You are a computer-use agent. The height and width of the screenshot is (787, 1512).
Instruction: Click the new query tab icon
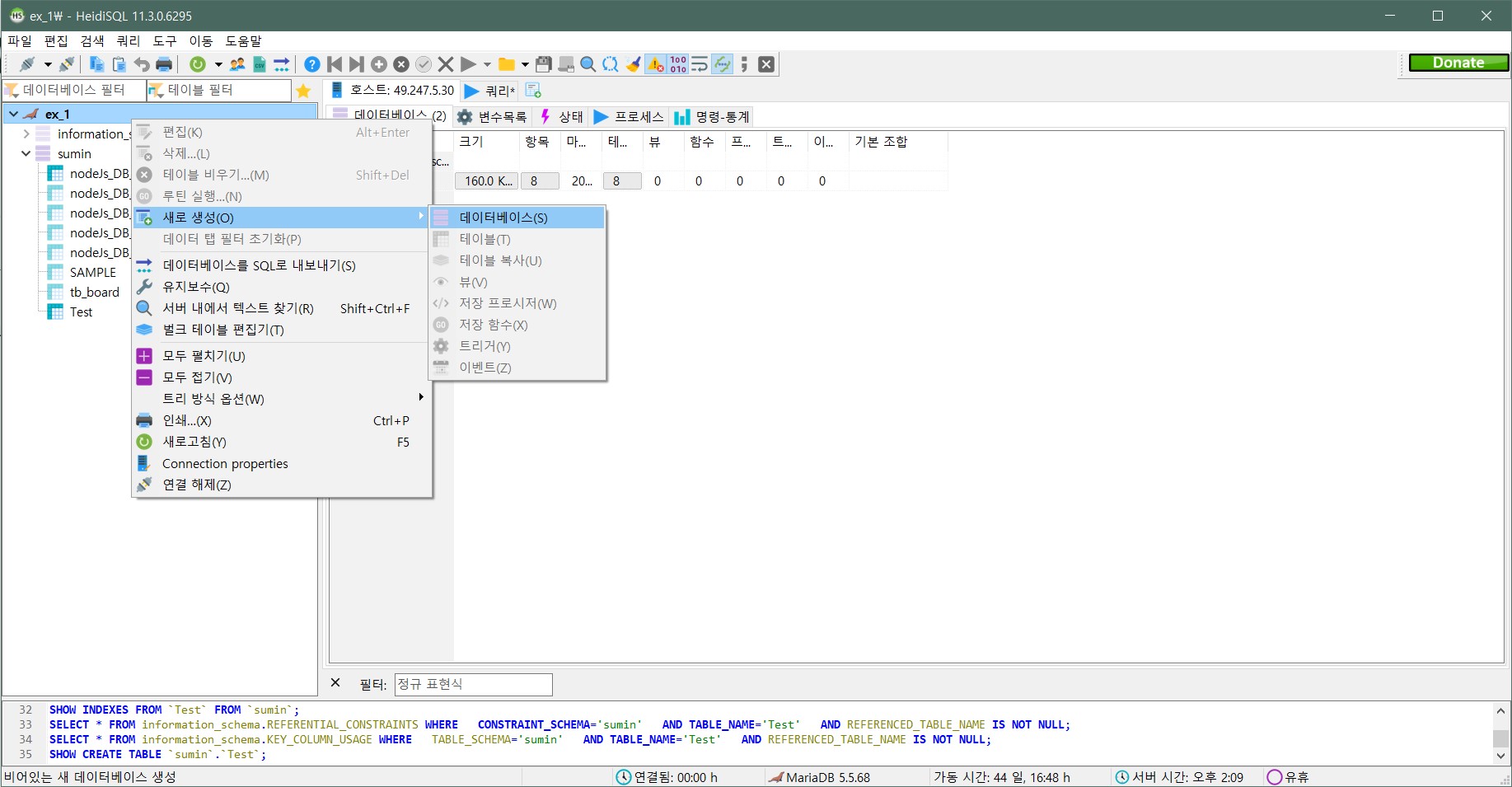click(534, 91)
